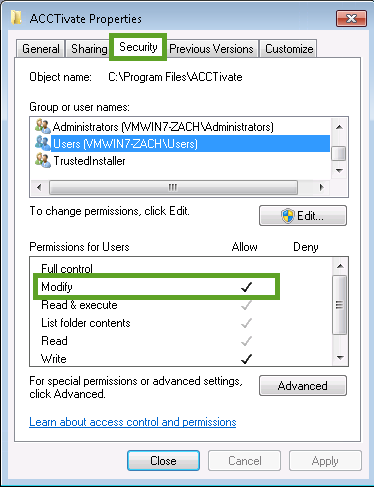Click permissions list scrollbar down arrow
The image size is (374, 487).
(x=340, y=358)
